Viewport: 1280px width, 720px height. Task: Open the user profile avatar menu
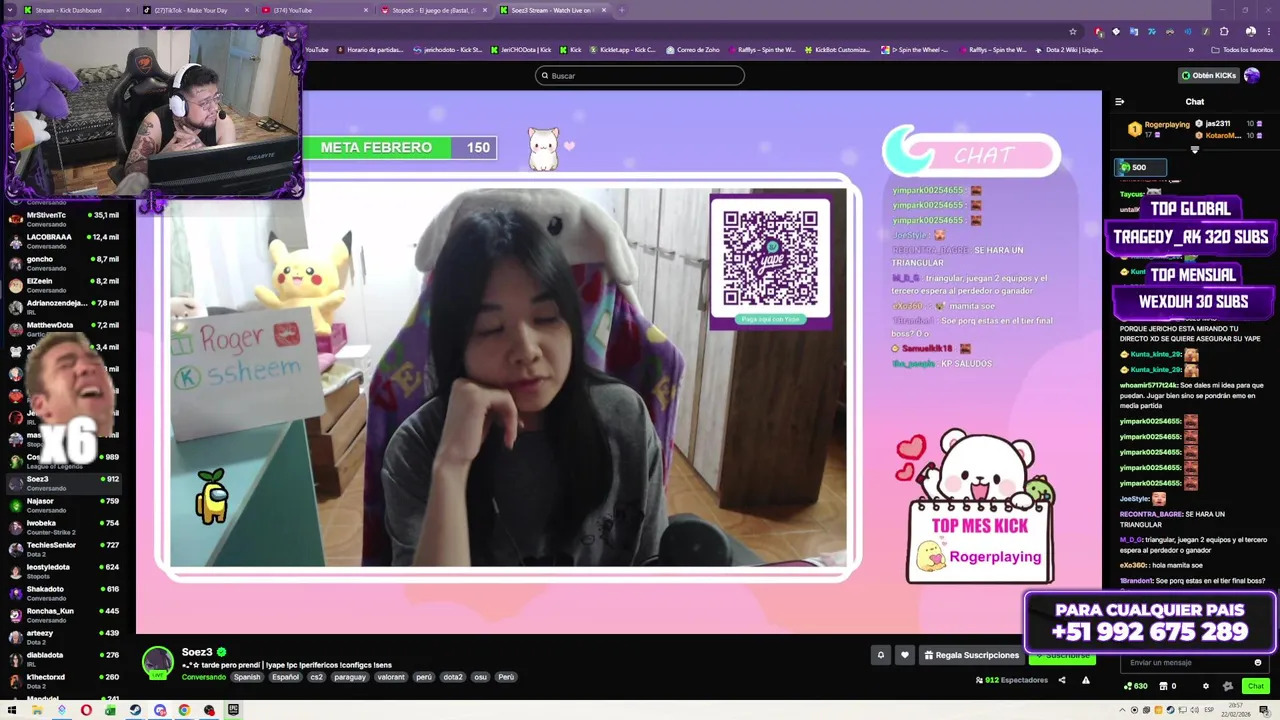coord(1252,75)
